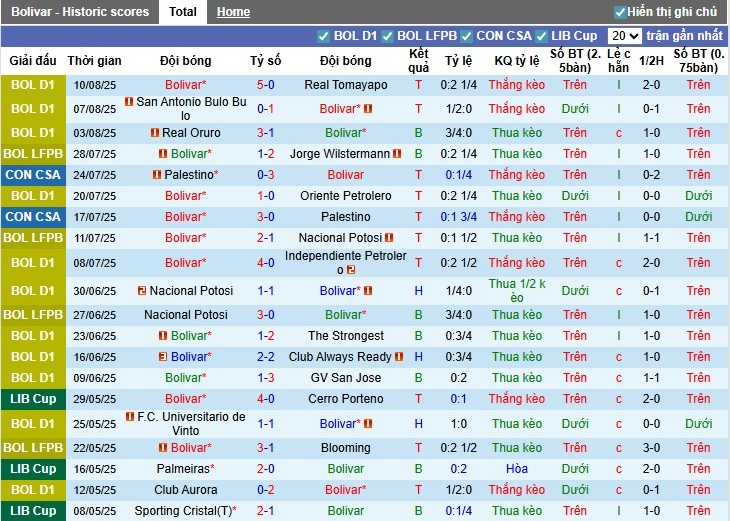Viewport: 730px width, 521px height.
Task: Click the 1/2H column header
Action: point(651,61)
